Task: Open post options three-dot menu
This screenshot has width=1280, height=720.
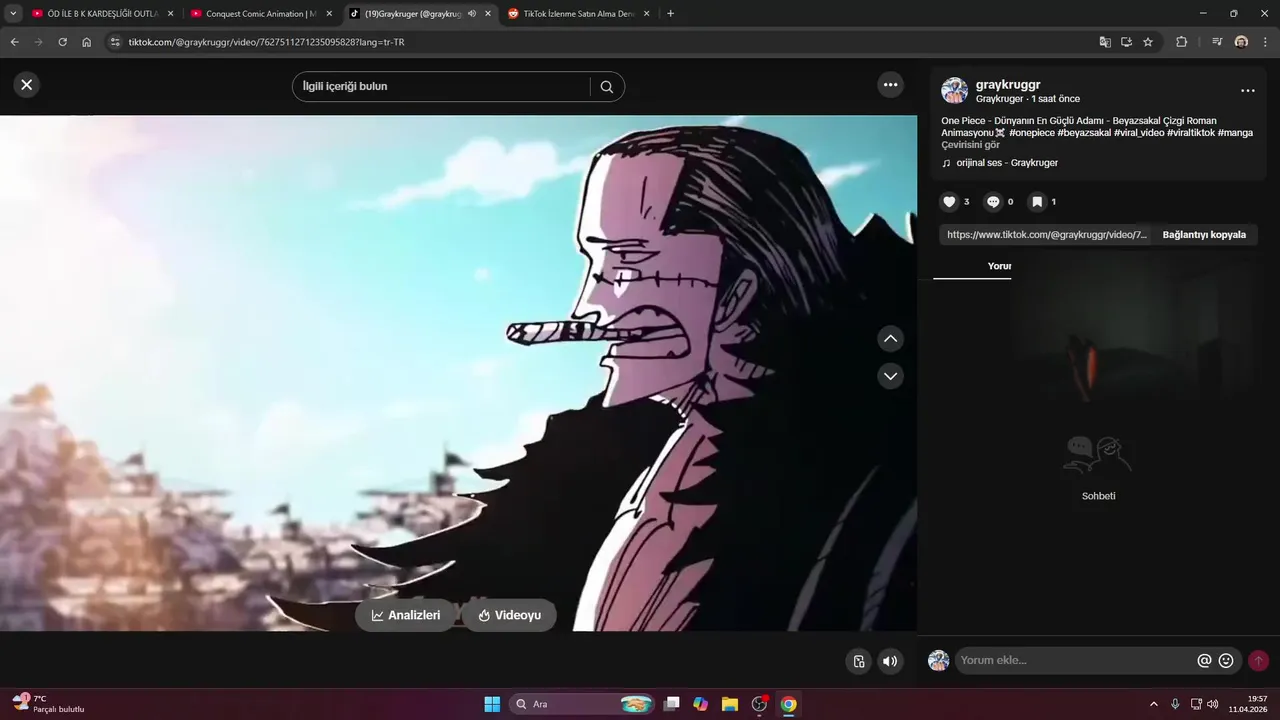Action: (1247, 91)
